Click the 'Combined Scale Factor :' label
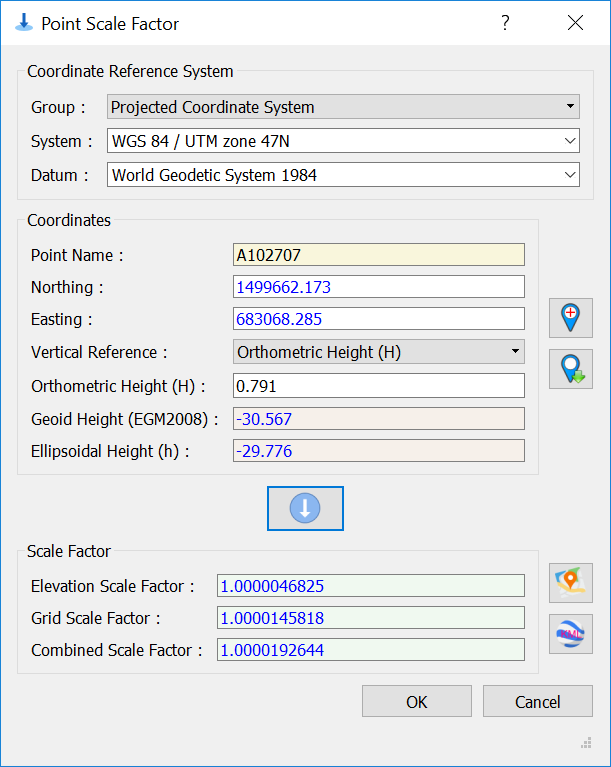 (116, 650)
